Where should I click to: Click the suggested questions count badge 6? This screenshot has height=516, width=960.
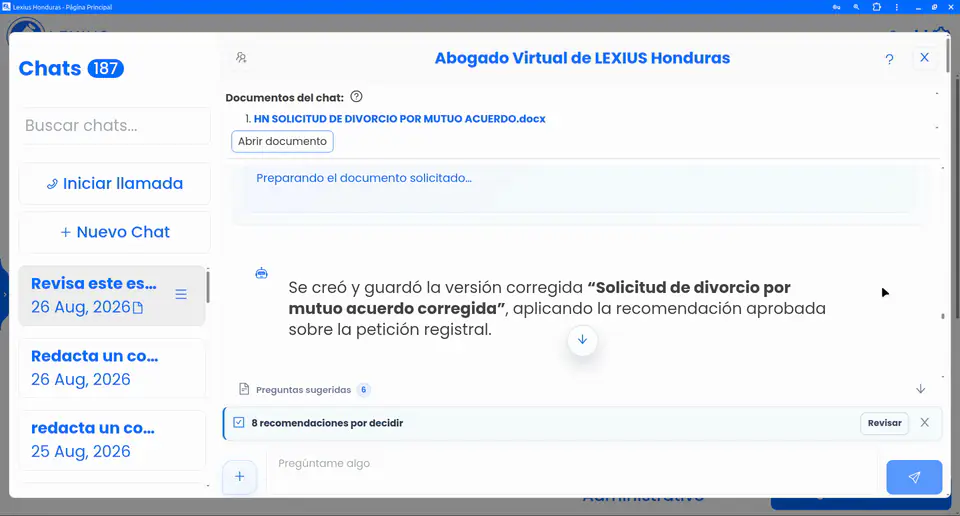pyautogui.click(x=364, y=390)
